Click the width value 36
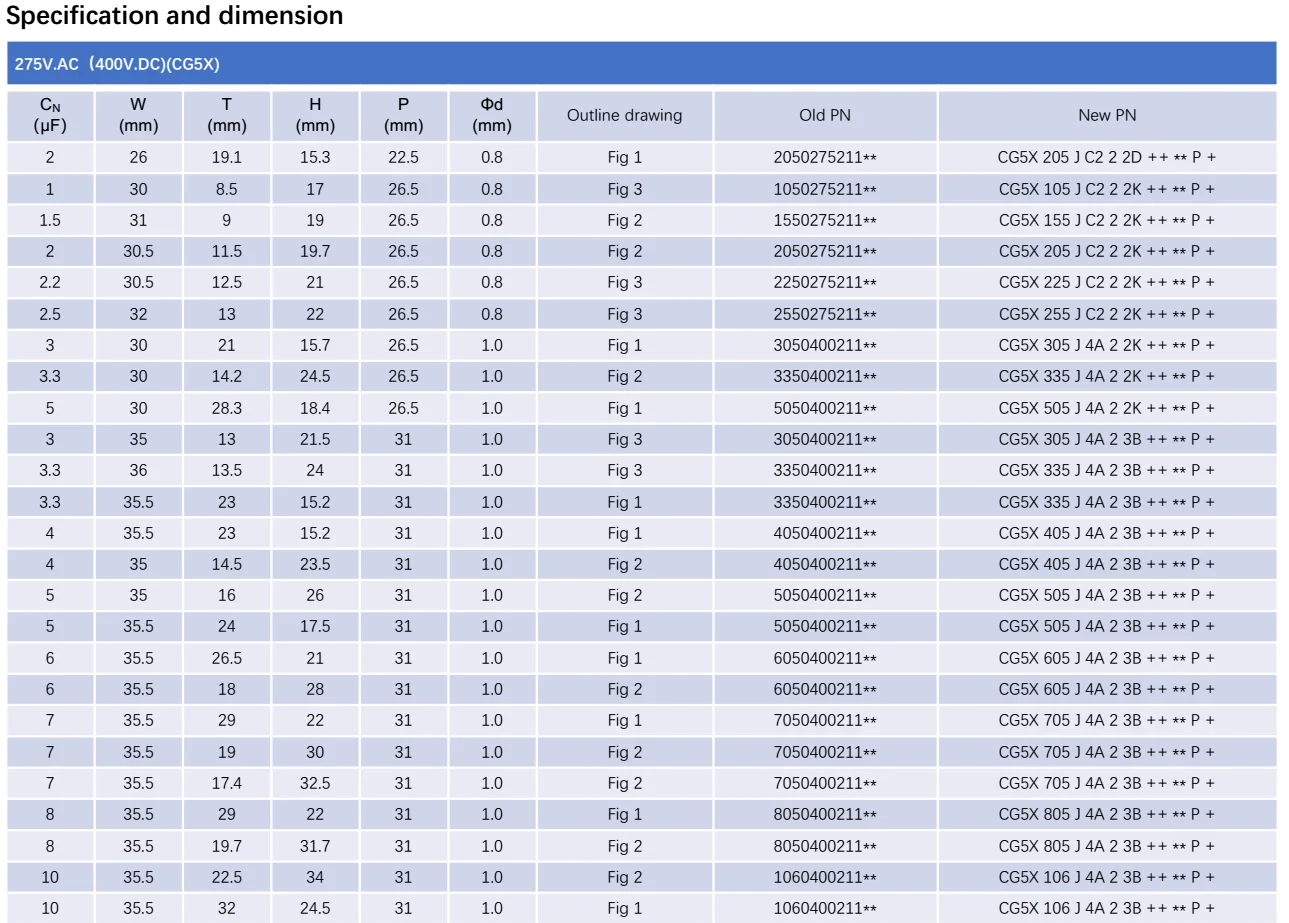This screenshot has height=923, width=1289. pos(138,470)
